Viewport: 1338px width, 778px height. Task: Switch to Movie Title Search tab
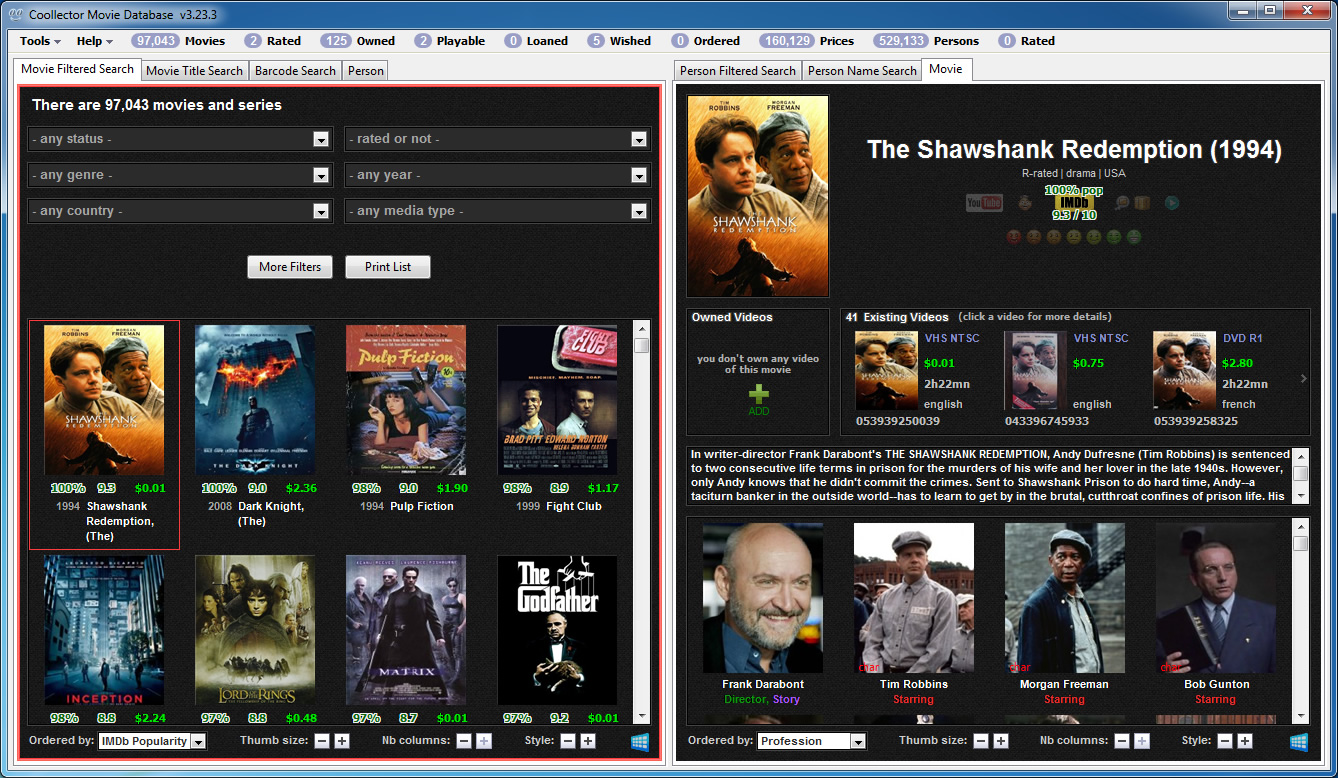[194, 71]
